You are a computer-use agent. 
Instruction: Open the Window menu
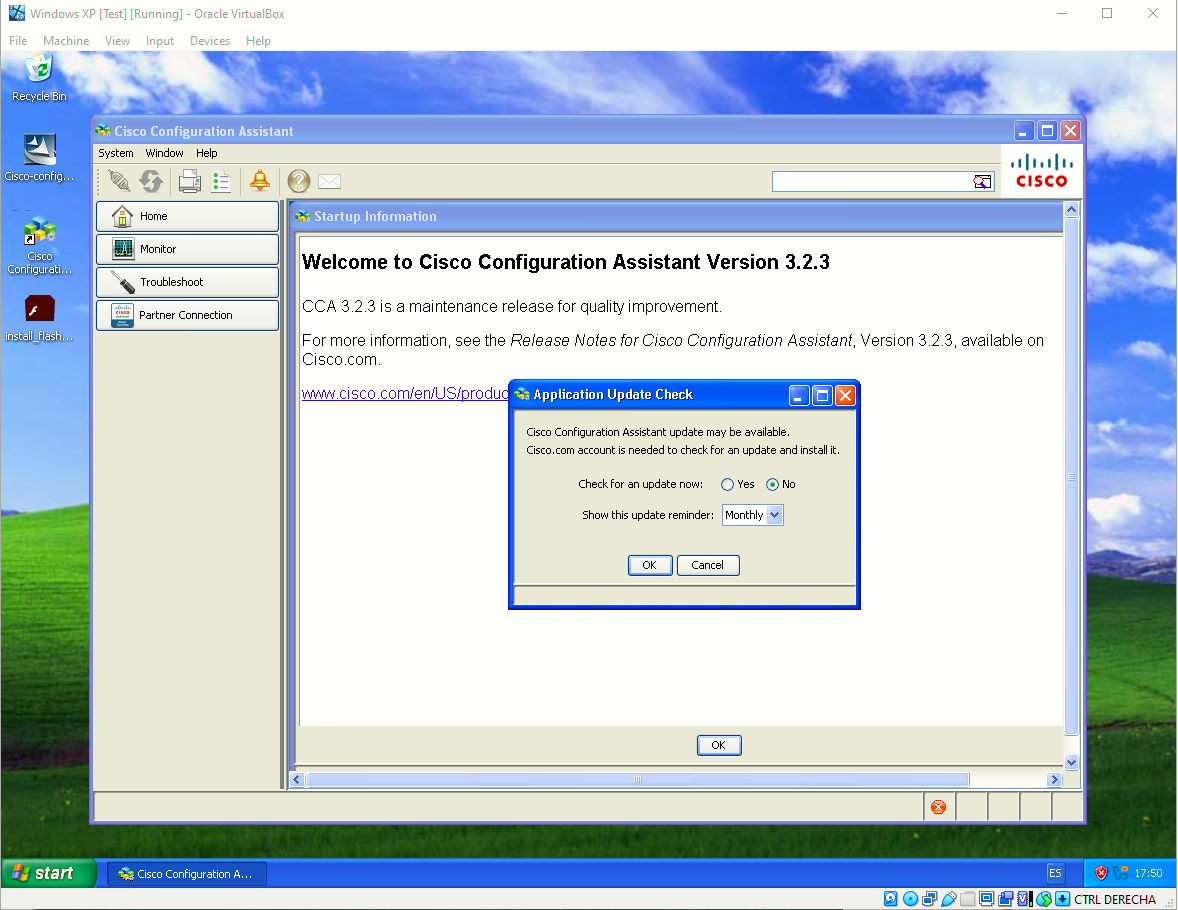(165, 153)
